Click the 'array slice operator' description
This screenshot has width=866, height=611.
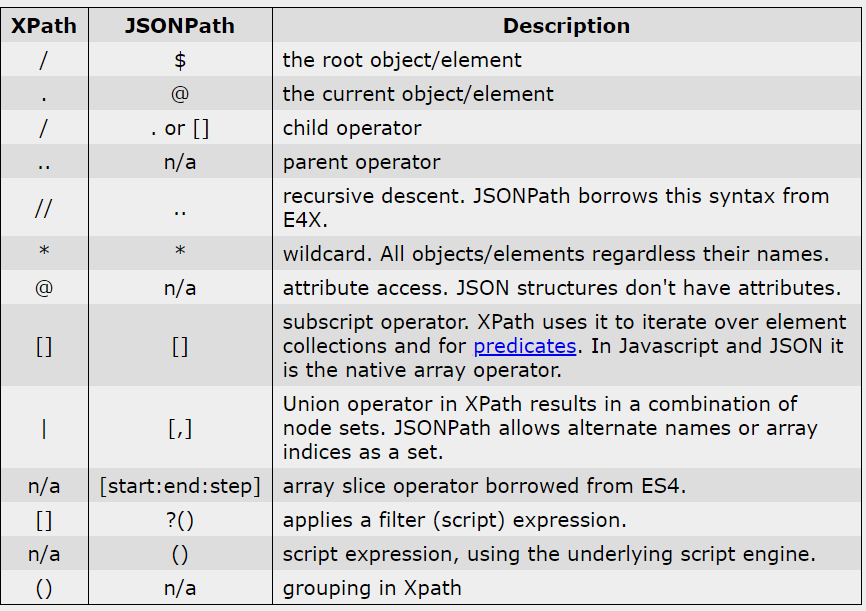484,486
